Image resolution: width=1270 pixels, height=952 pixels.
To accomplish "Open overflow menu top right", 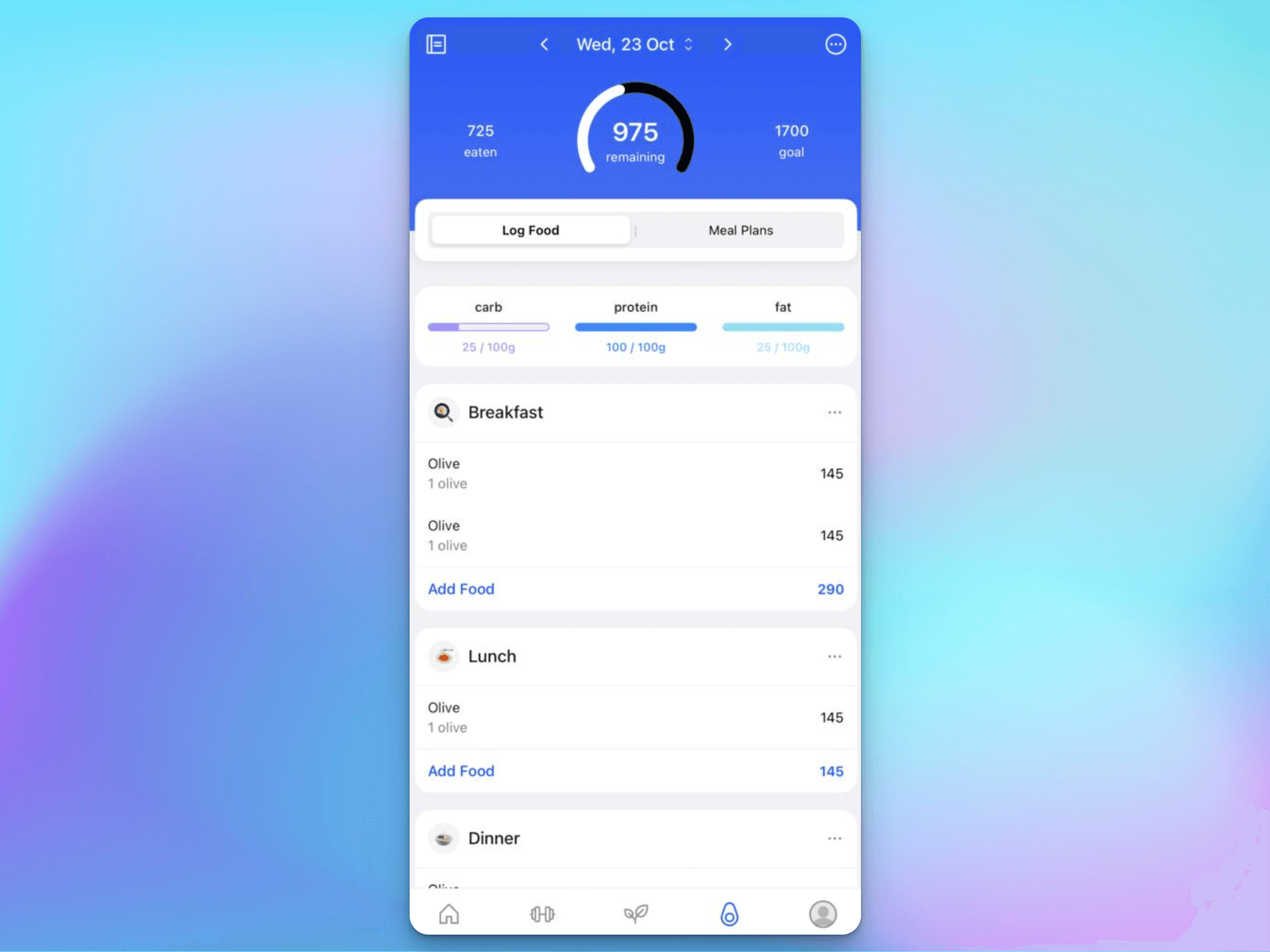I will click(x=835, y=44).
